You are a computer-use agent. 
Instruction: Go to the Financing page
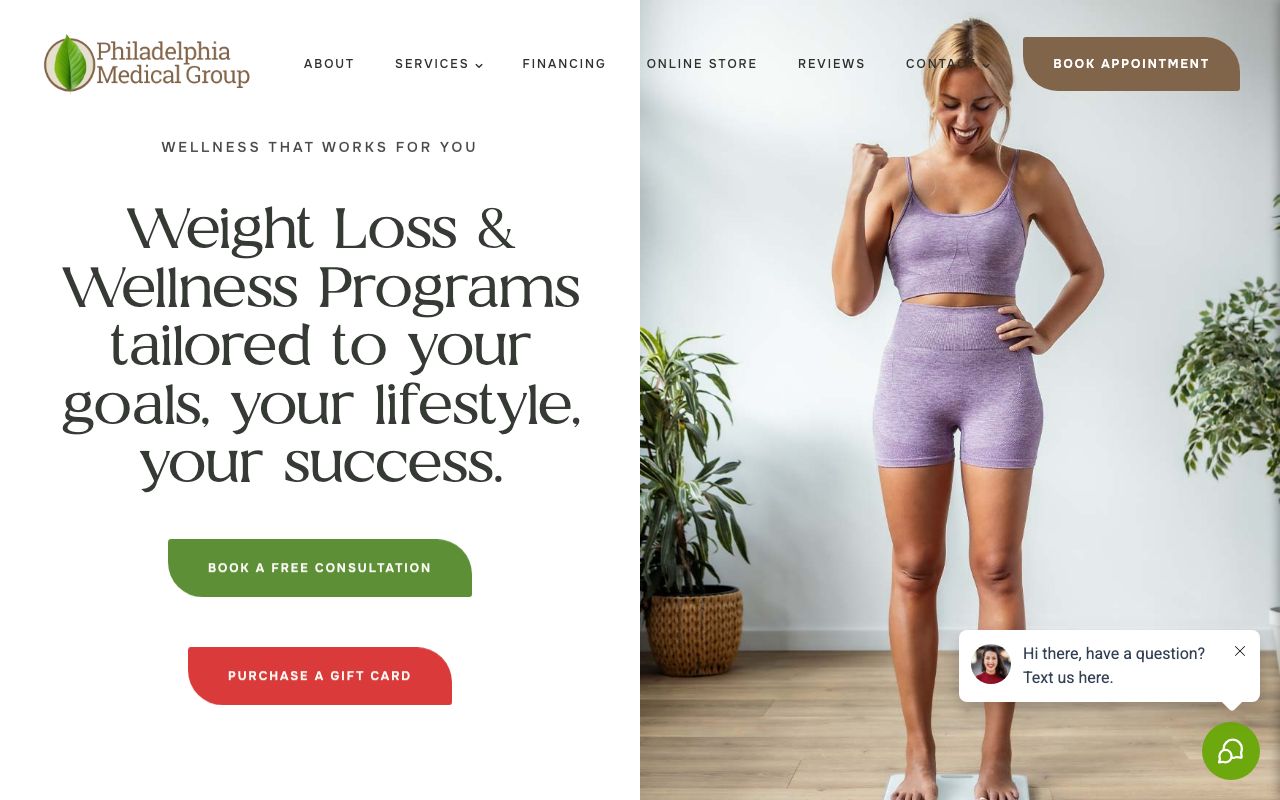click(x=564, y=64)
